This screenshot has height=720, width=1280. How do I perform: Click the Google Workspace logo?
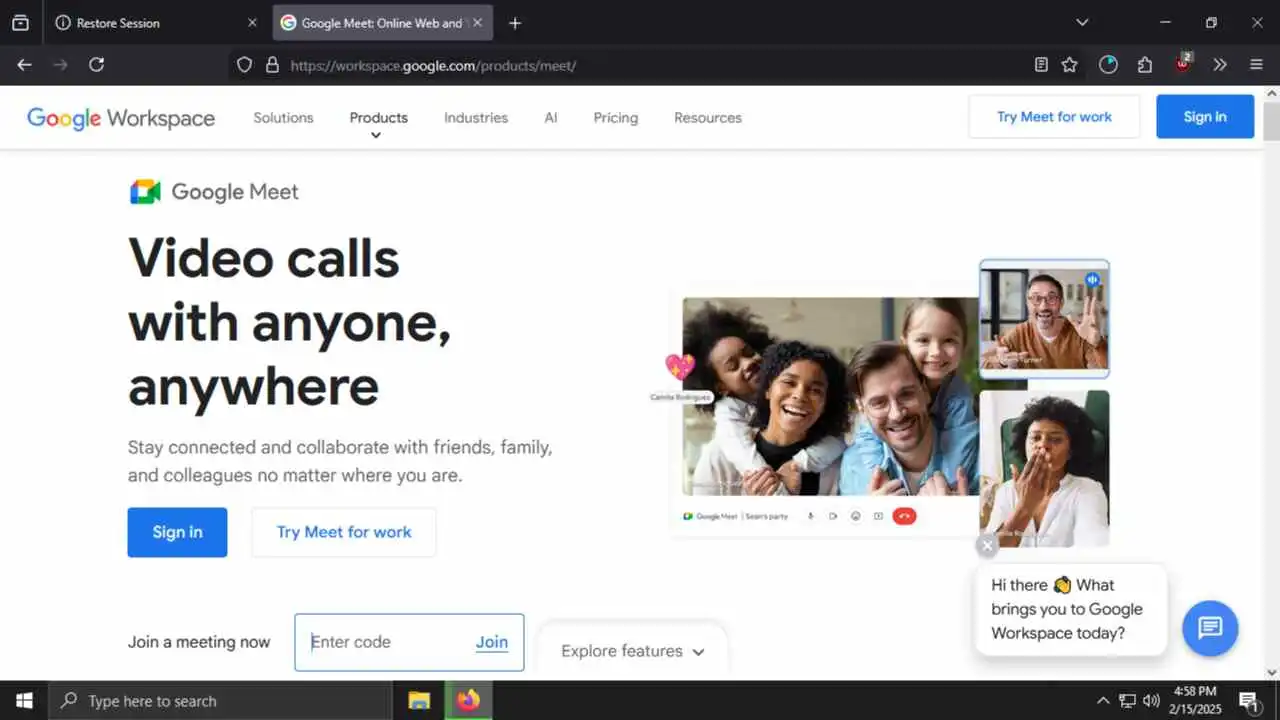(121, 118)
